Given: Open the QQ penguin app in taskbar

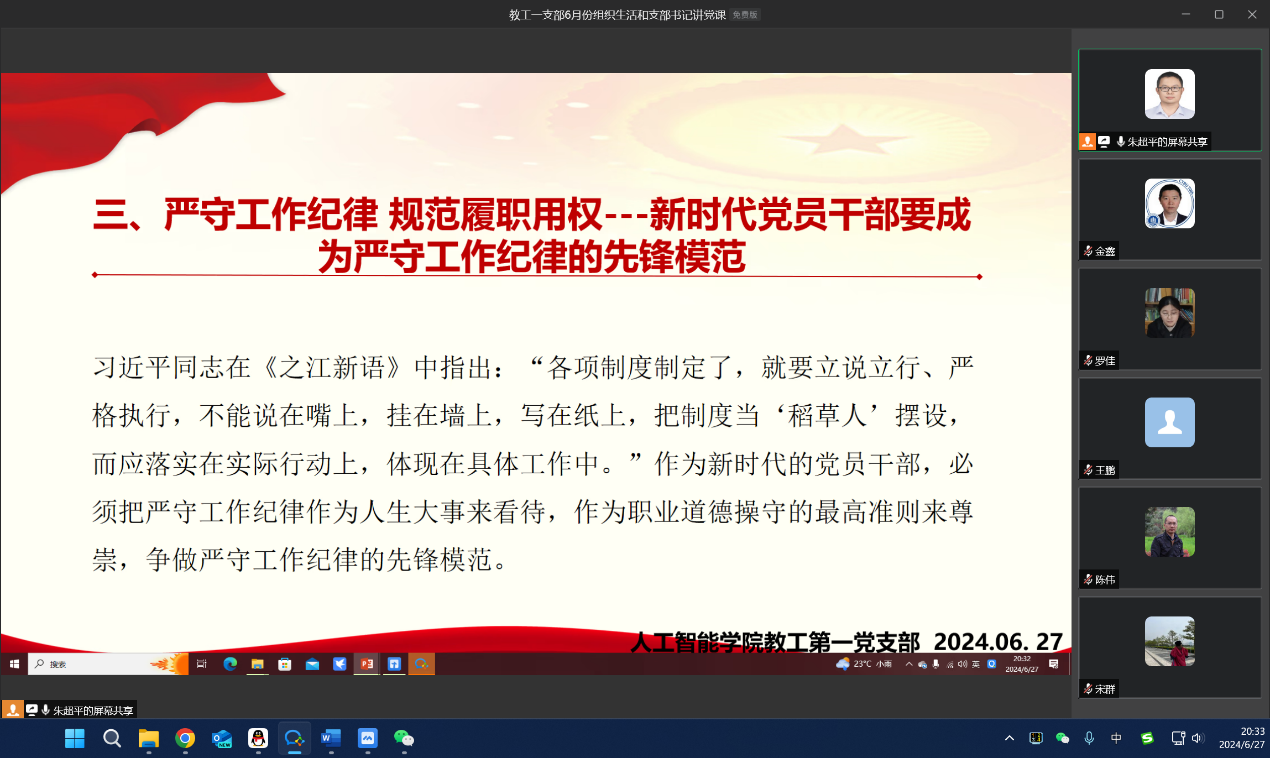Looking at the screenshot, I should click(x=258, y=738).
